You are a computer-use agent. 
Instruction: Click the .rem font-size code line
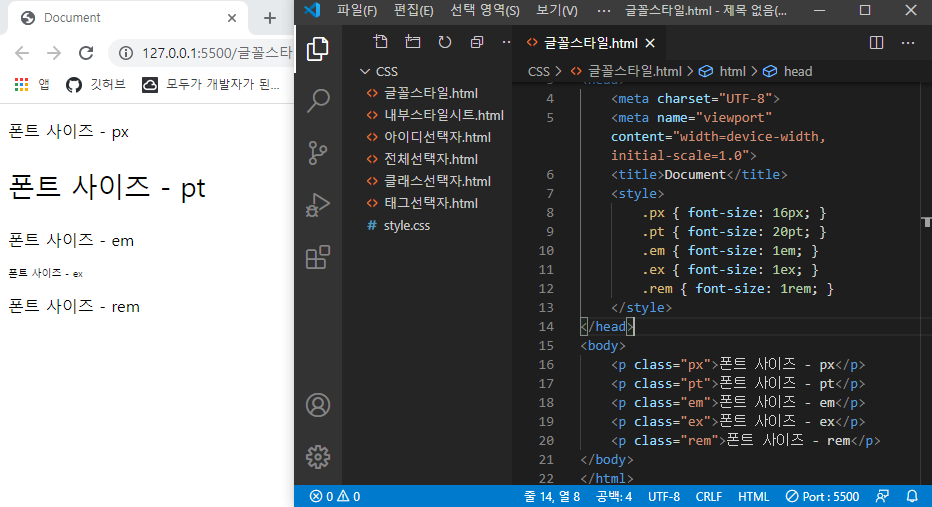tap(738, 288)
